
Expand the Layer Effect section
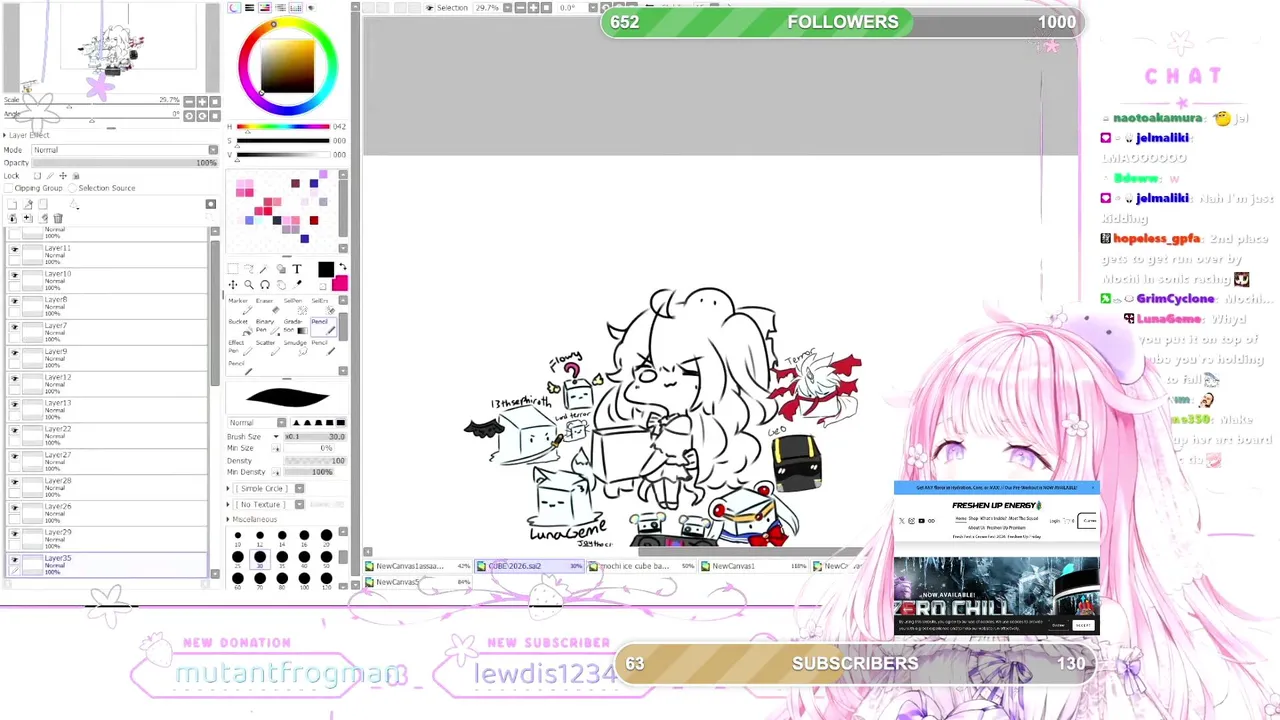(x=4, y=135)
